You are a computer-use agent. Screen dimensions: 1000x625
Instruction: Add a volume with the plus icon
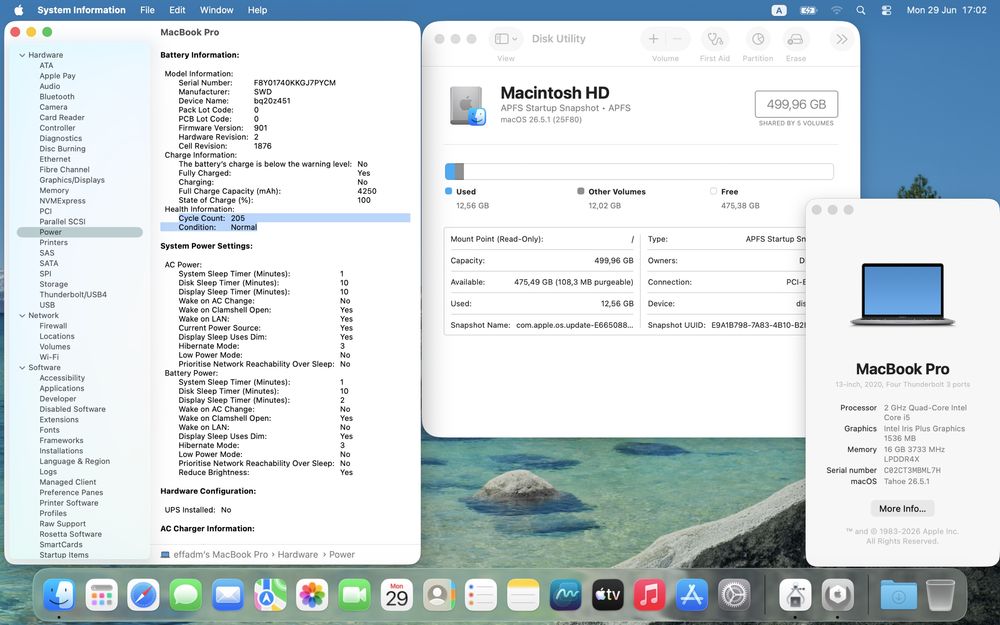pyautogui.click(x=653, y=40)
